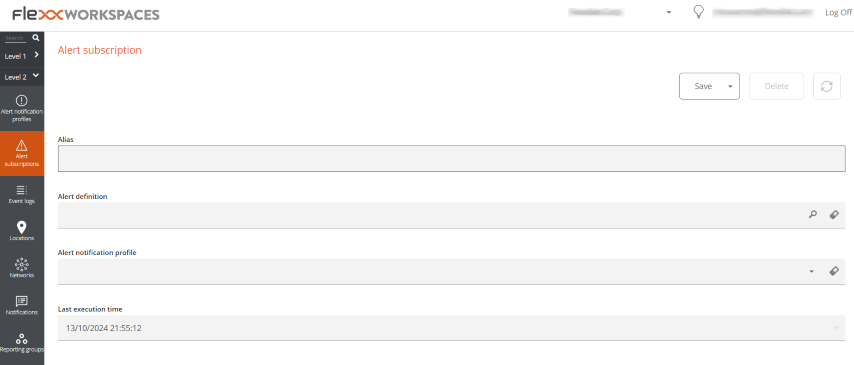Click the Save button
The width and height of the screenshot is (854, 365).
click(703, 86)
